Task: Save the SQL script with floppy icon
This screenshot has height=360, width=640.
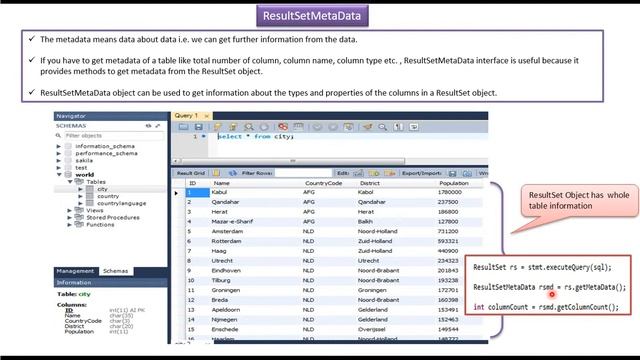Action: pos(198,127)
